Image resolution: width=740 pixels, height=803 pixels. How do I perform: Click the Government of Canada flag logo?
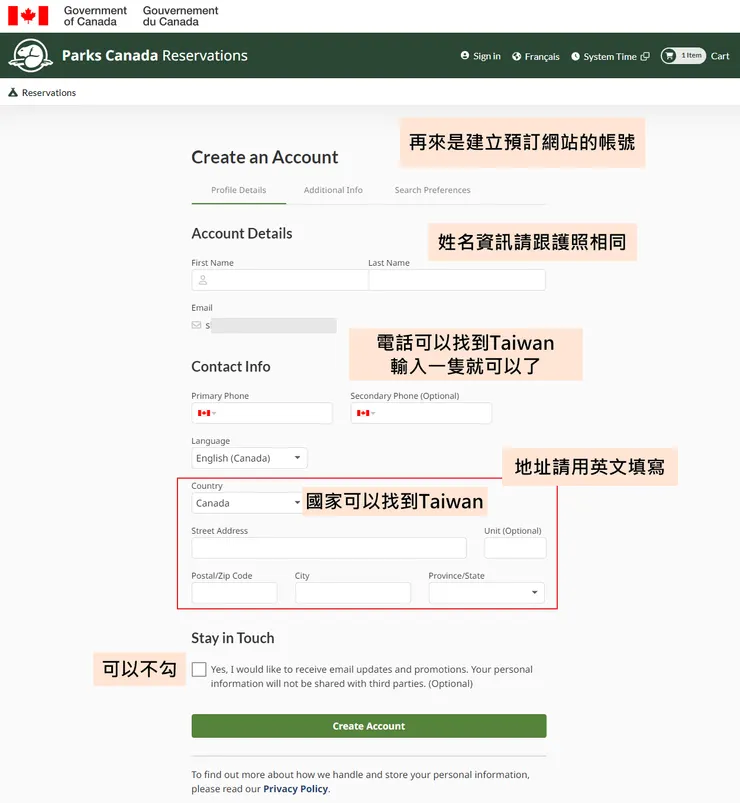tap(28, 15)
